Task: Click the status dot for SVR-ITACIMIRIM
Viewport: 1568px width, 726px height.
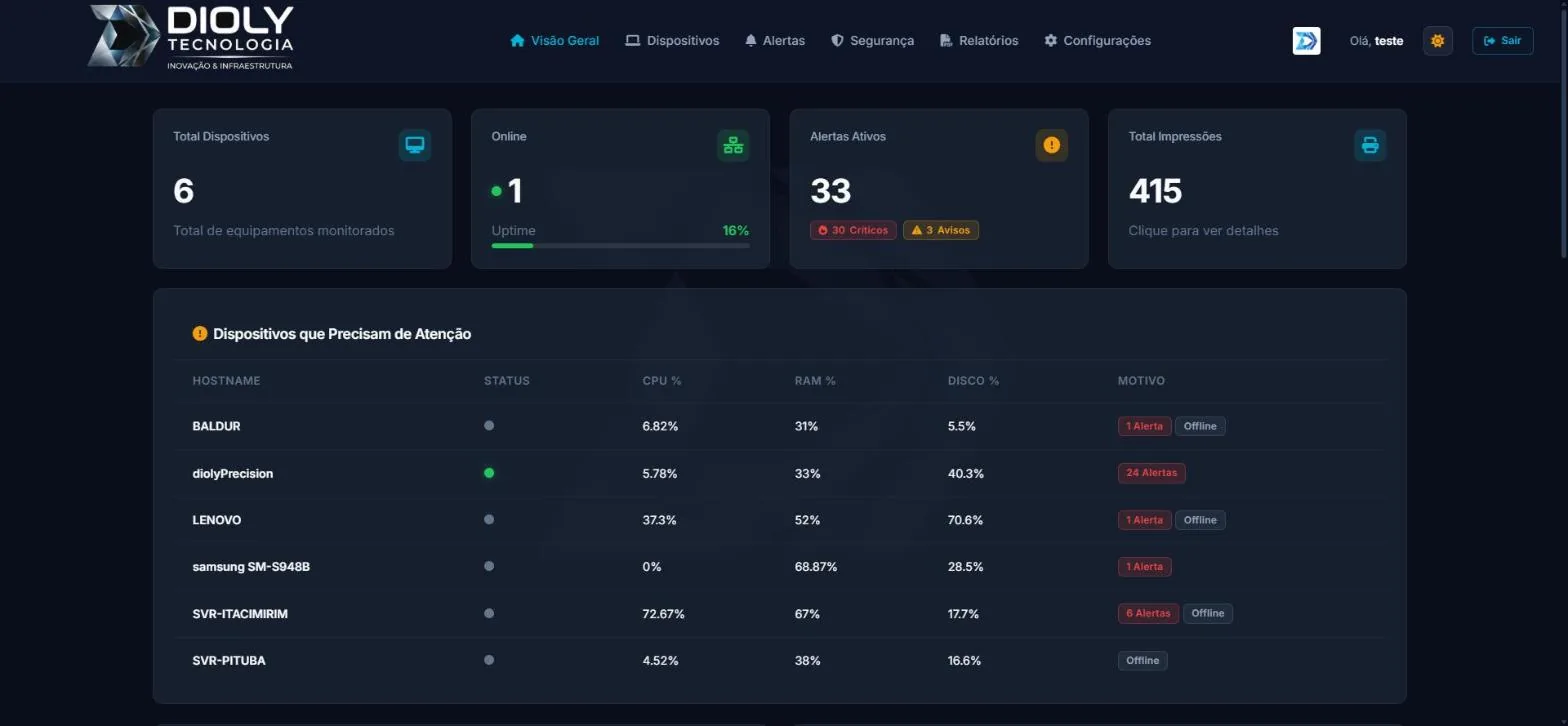Action: 489,613
